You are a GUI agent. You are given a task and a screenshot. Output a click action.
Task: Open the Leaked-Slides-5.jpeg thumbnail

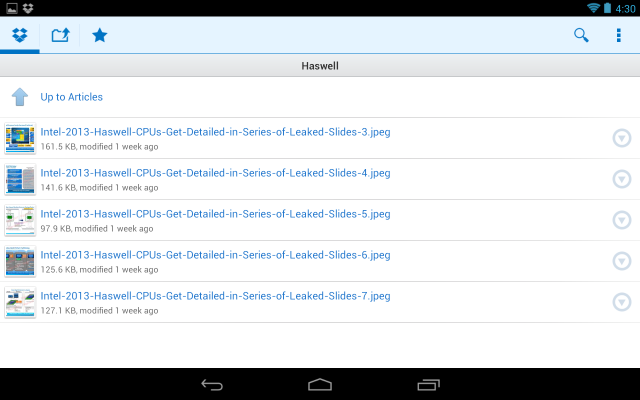(x=20, y=220)
